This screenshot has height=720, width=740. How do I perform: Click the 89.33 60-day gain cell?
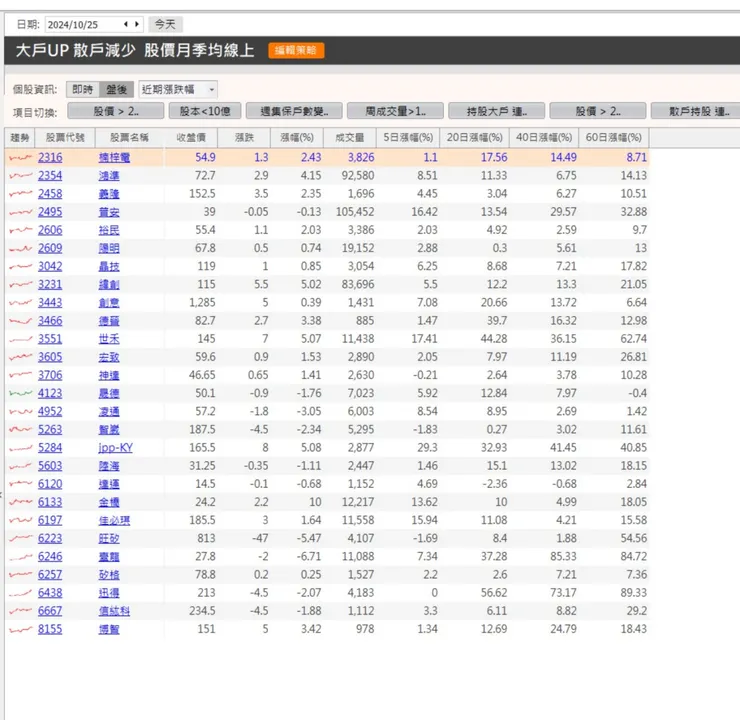(x=633, y=593)
